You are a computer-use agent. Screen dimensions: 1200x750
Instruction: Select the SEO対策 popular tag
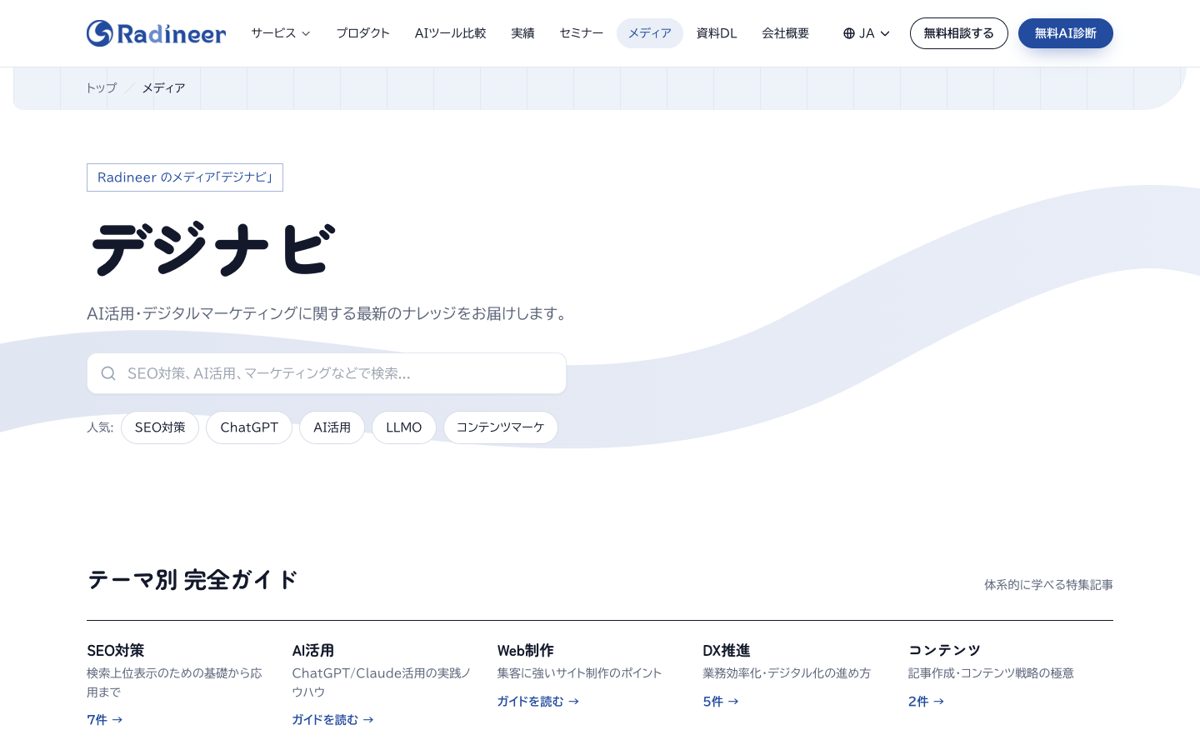click(160, 427)
